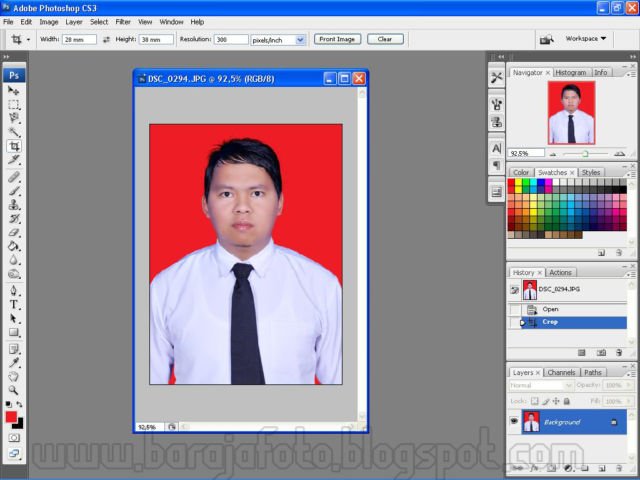
Task: Select the Rectangle shape tool
Action: coord(13,332)
